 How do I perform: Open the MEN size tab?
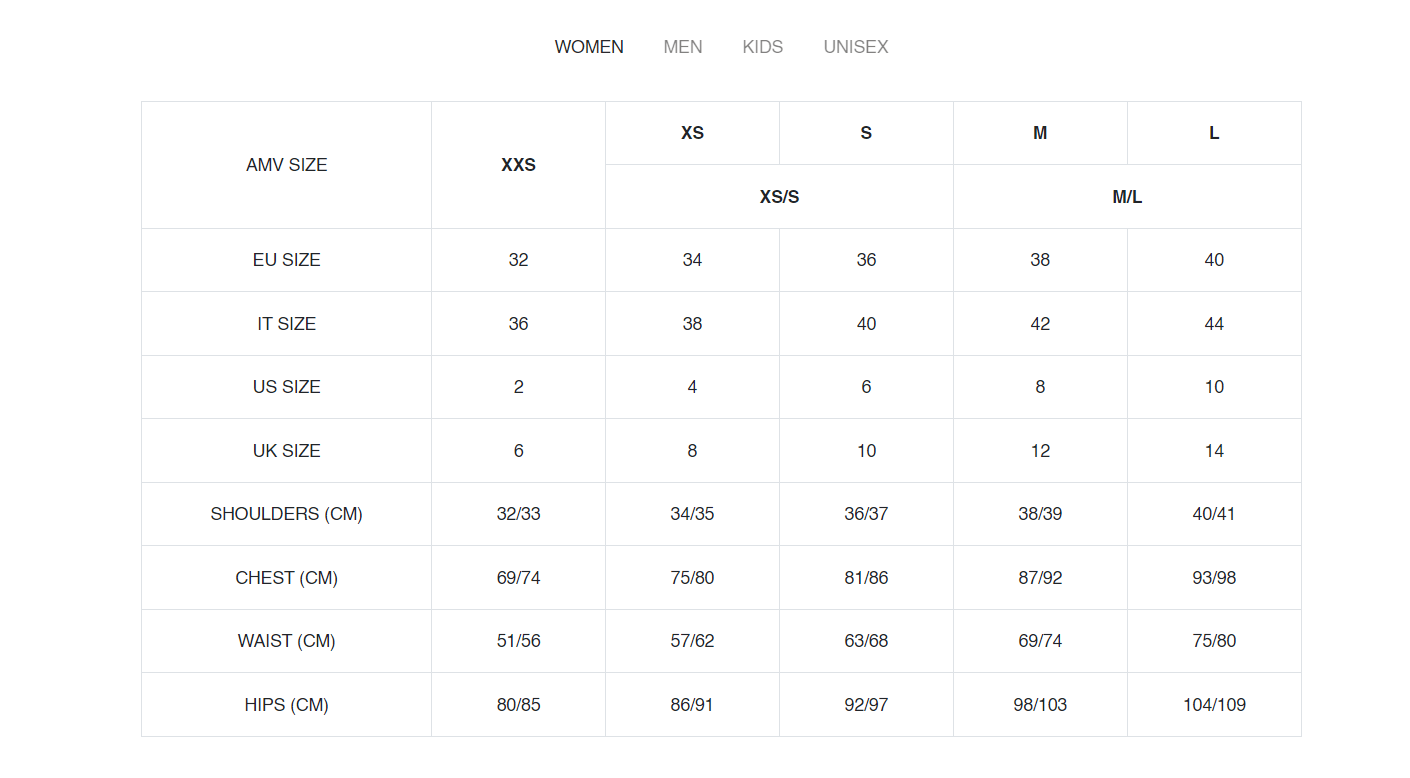[x=683, y=47]
